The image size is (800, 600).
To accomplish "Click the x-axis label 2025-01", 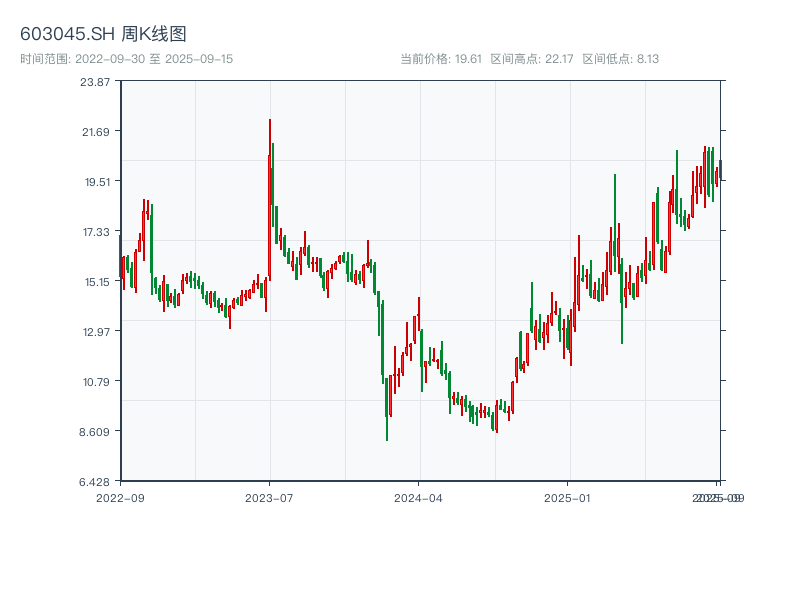I will click(x=567, y=498).
